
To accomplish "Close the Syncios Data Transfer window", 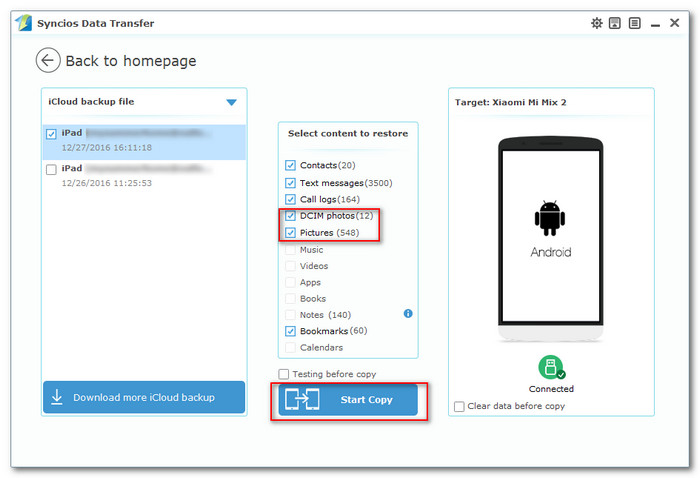I will click(675, 23).
